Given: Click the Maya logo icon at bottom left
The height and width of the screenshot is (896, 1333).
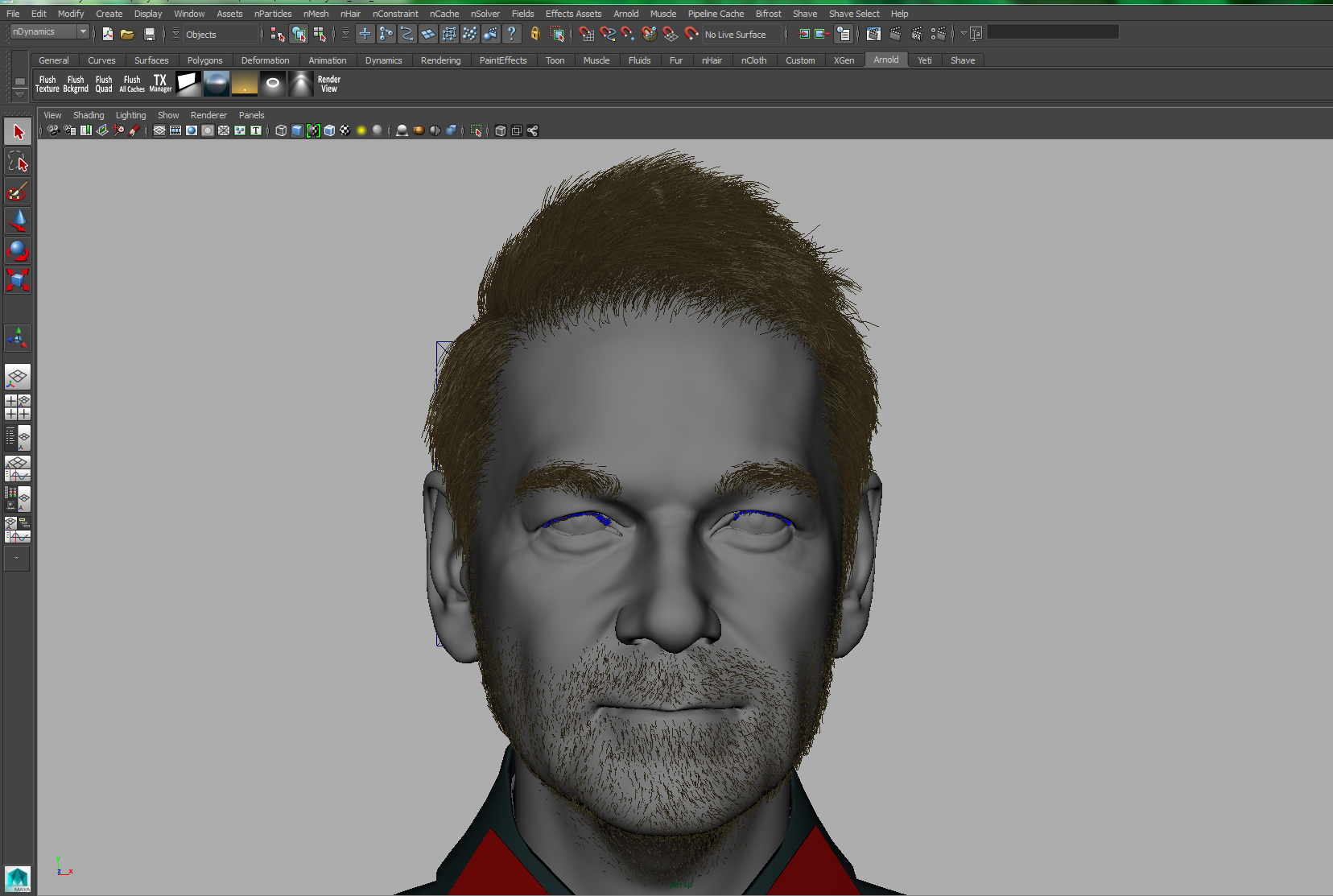Looking at the screenshot, I should [18, 878].
